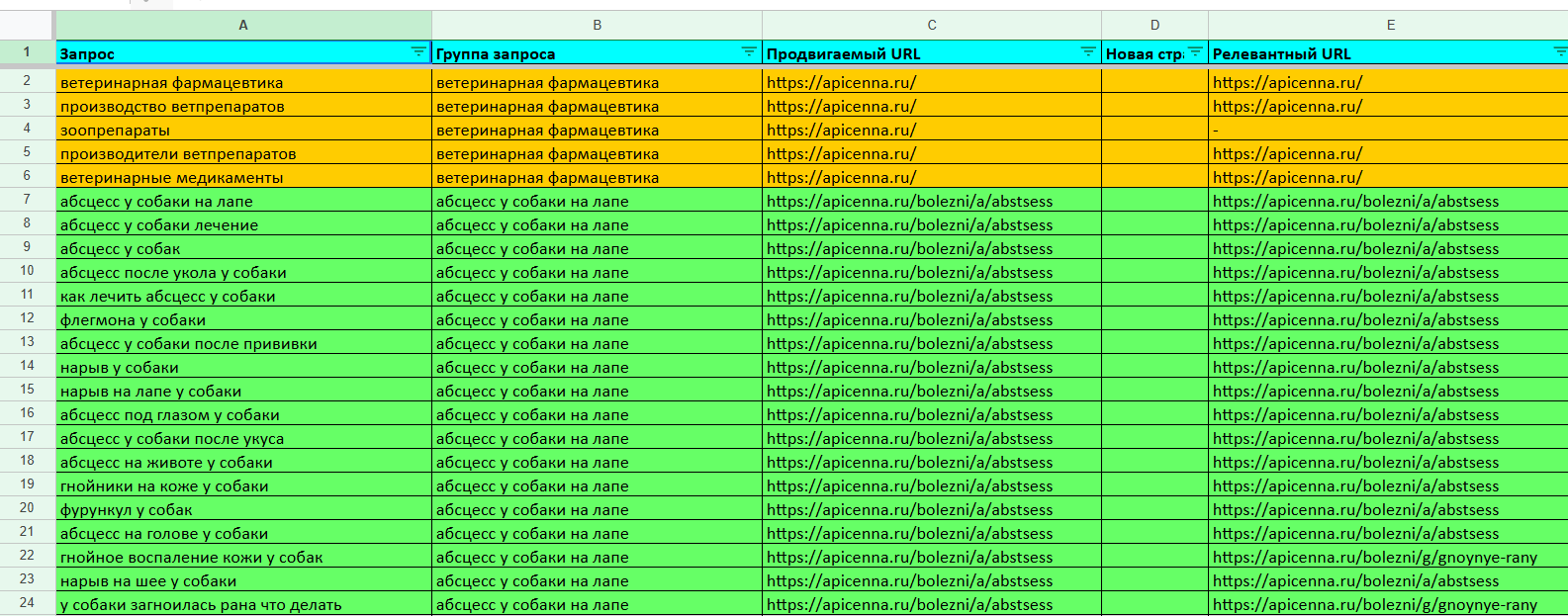Viewport: 1568px width, 616px height.
Task: Select cell 'абсцесс у собаки после прививки'
Action: pos(244,343)
